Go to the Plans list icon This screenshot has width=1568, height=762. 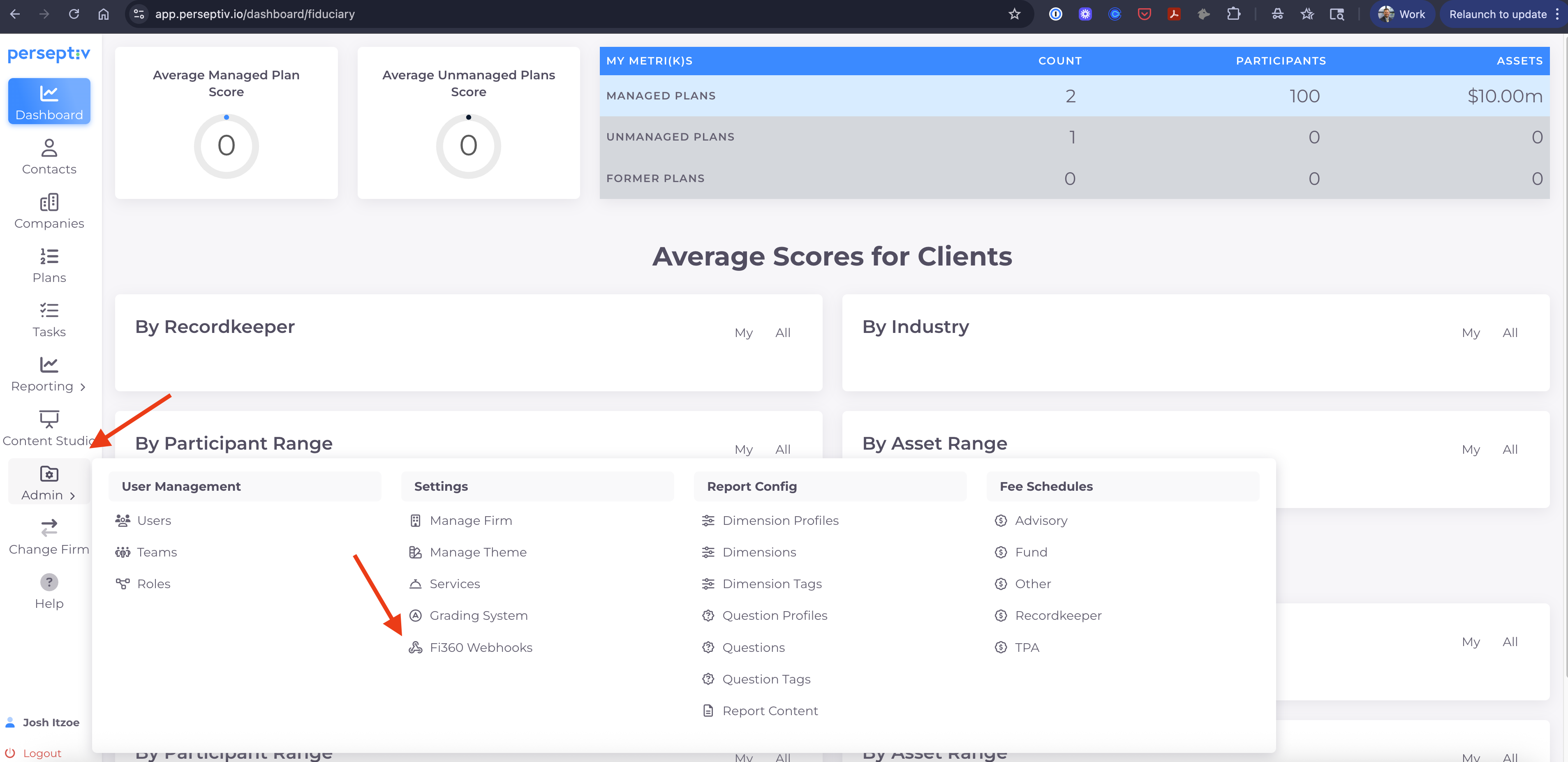tap(49, 256)
